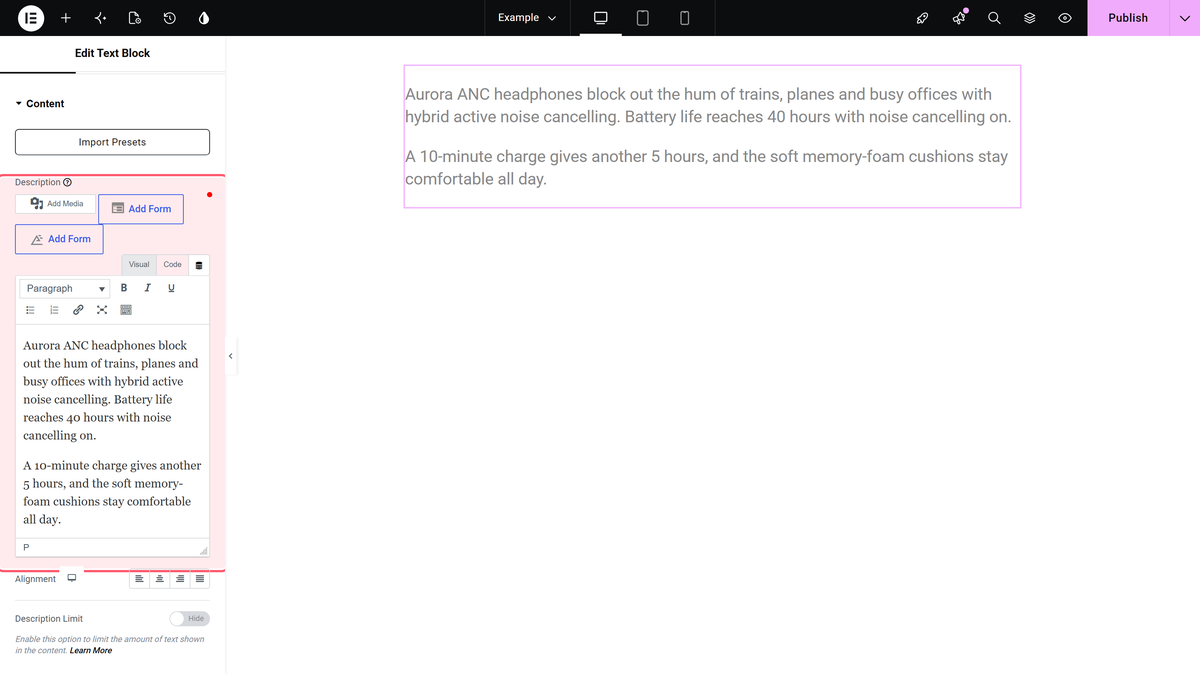Toggle the droplet theme style icon

[204, 18]
